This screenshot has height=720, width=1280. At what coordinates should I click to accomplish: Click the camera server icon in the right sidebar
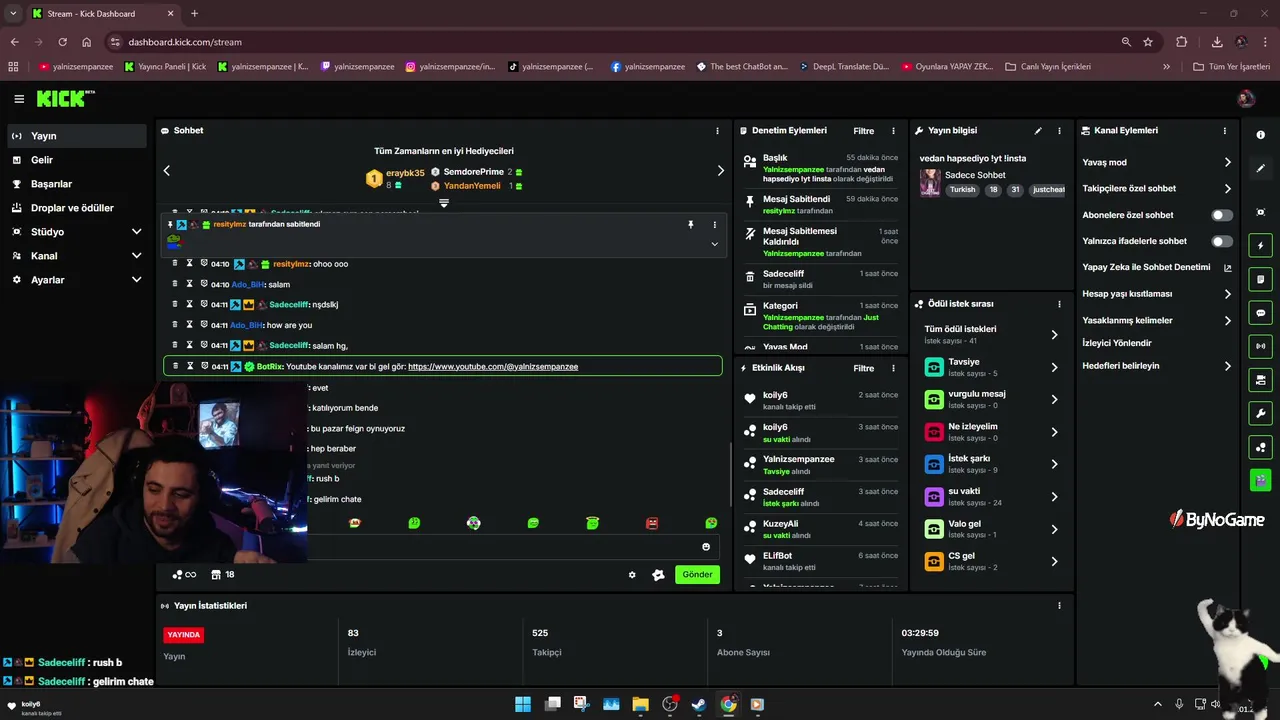click(x=1260, y=380)
